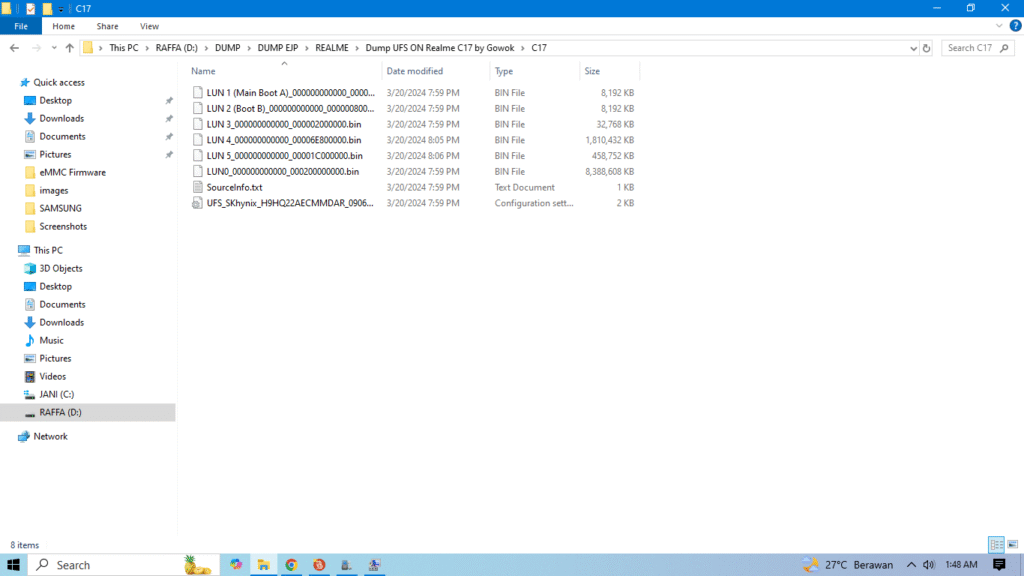The width and height of the screenshot is (1024, 576).
Task: Jump to REALME breadcrumb folder
Action: [x=332, y=48]
